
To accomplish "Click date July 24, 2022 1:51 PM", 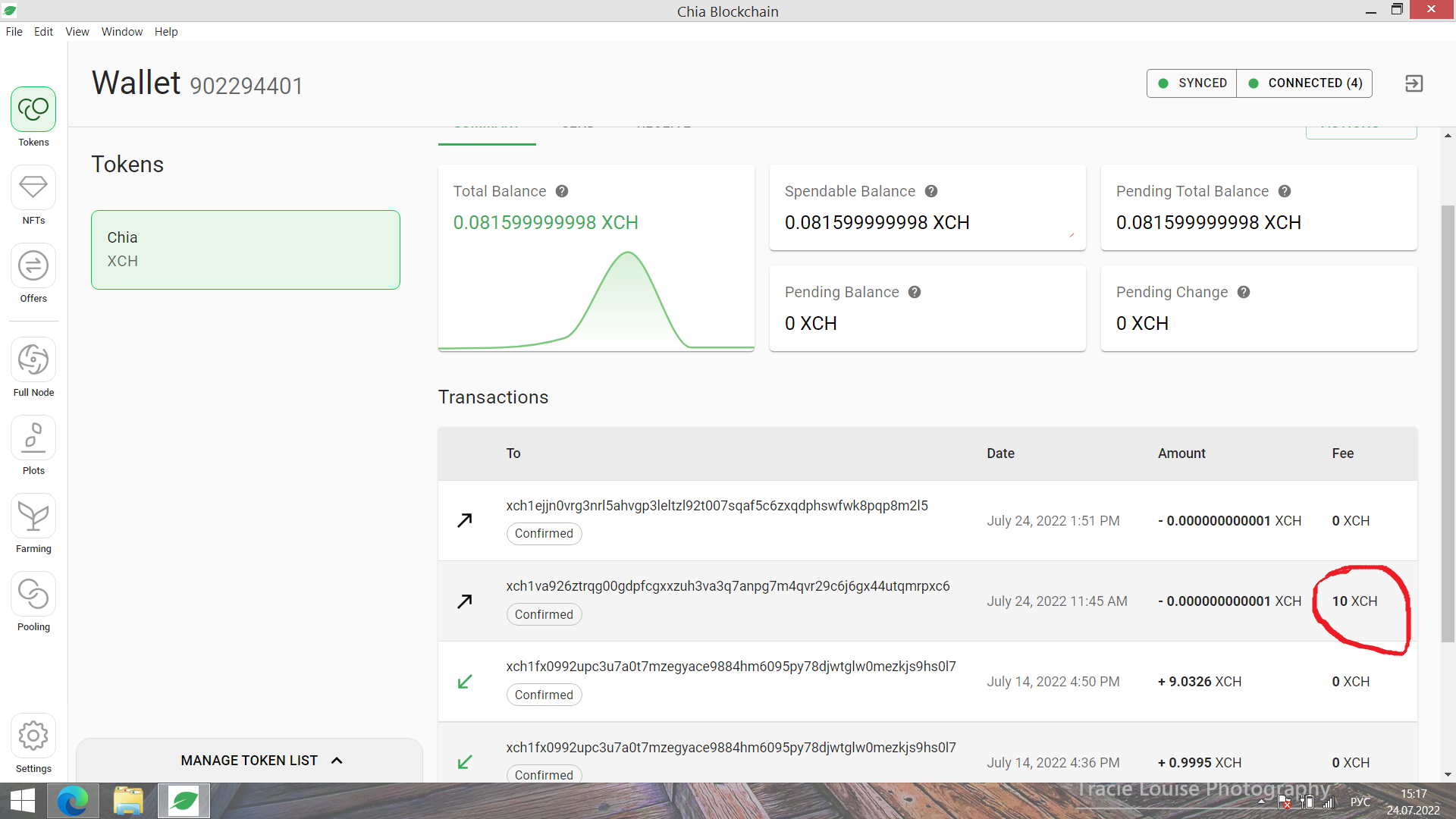I will 1053,521.
